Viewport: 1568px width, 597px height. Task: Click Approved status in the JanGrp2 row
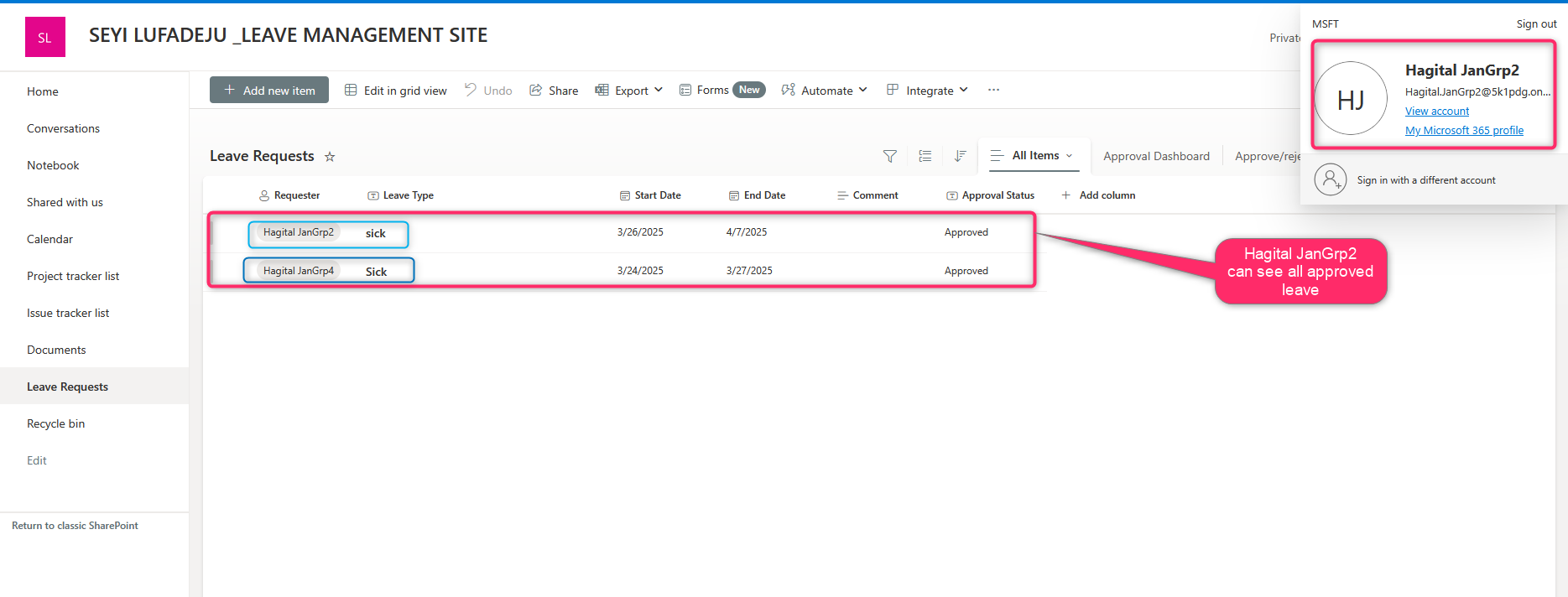pos(966,232)
